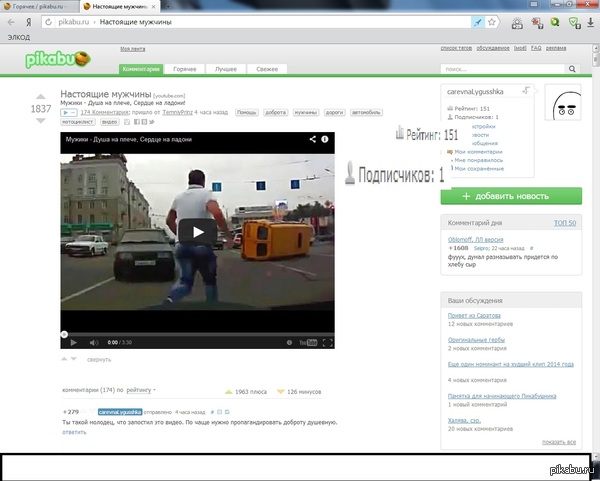Switch to the "Лучшее" tab

click(226, 70)
